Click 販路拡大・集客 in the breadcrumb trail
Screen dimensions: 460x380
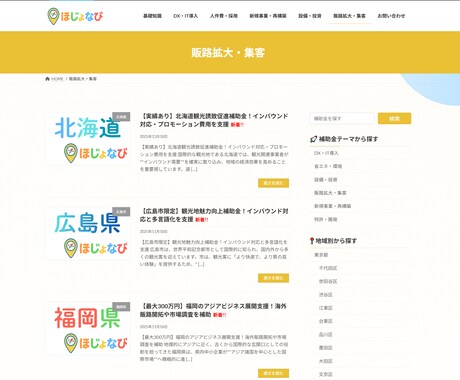coord(83,79)
